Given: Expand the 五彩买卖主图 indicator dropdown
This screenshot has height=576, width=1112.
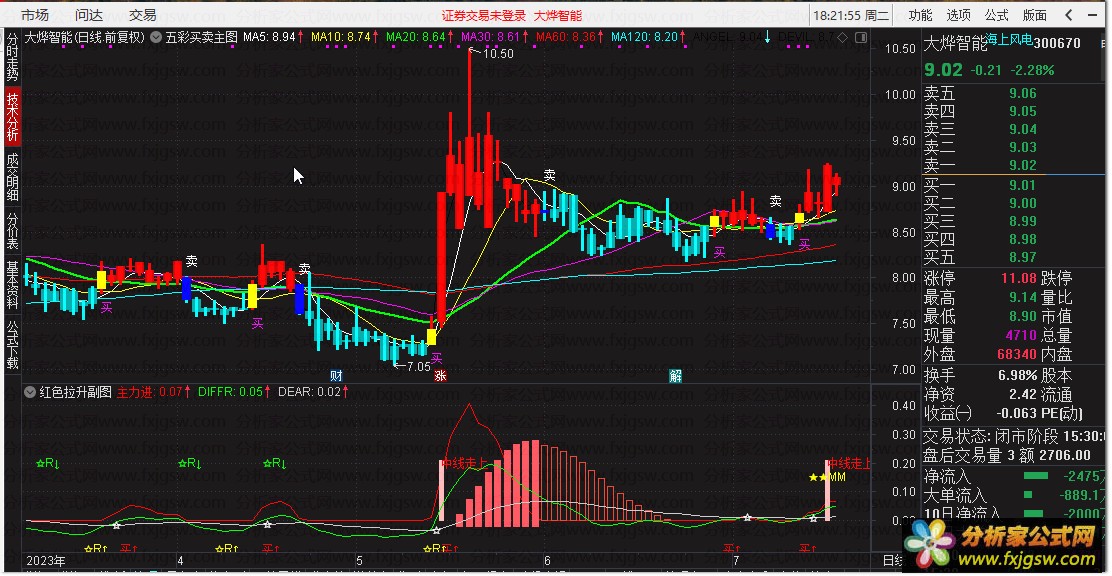Looking at the screenshot, I should point(155,38).
